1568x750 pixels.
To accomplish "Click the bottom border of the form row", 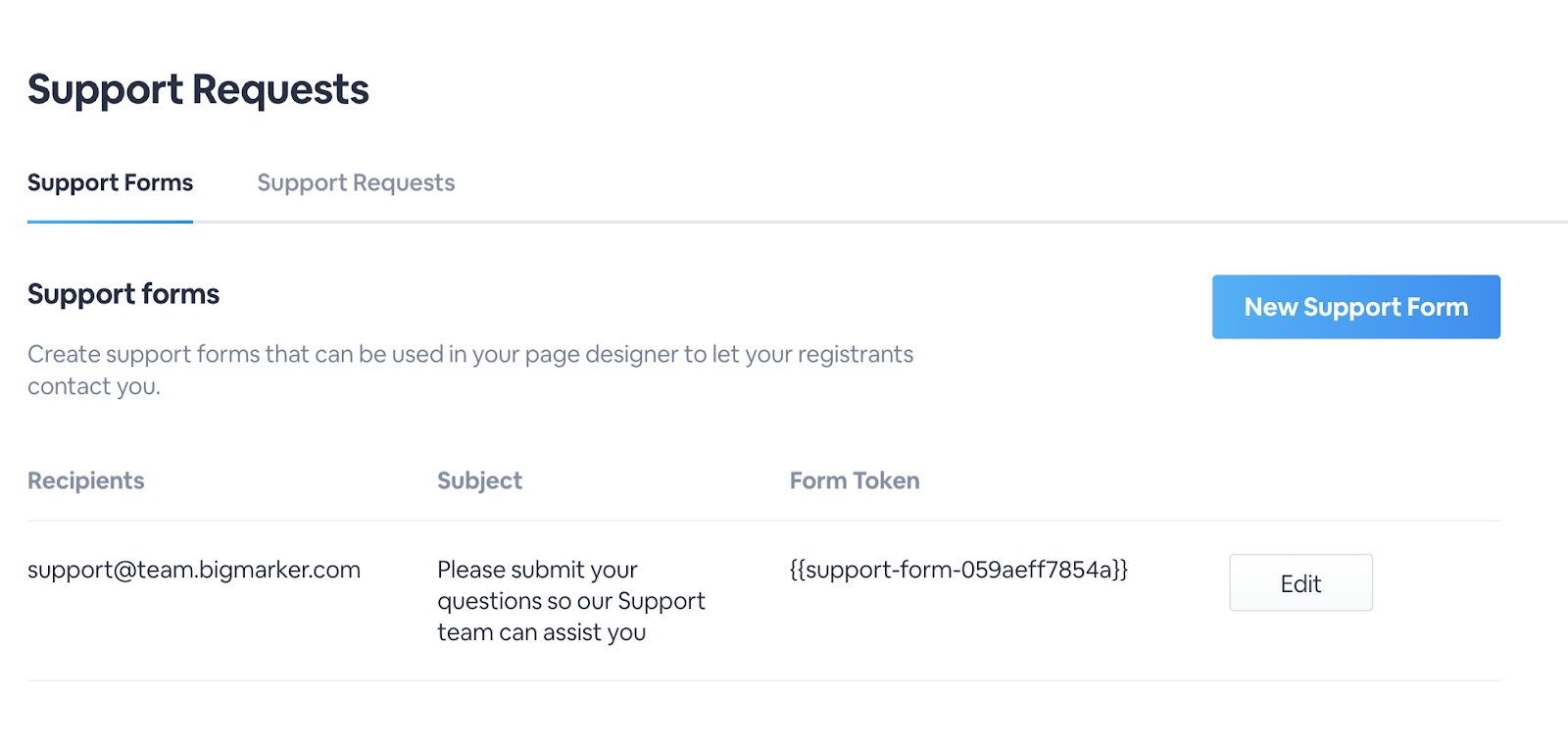I will pyautogui.click(x=763, y=680).
